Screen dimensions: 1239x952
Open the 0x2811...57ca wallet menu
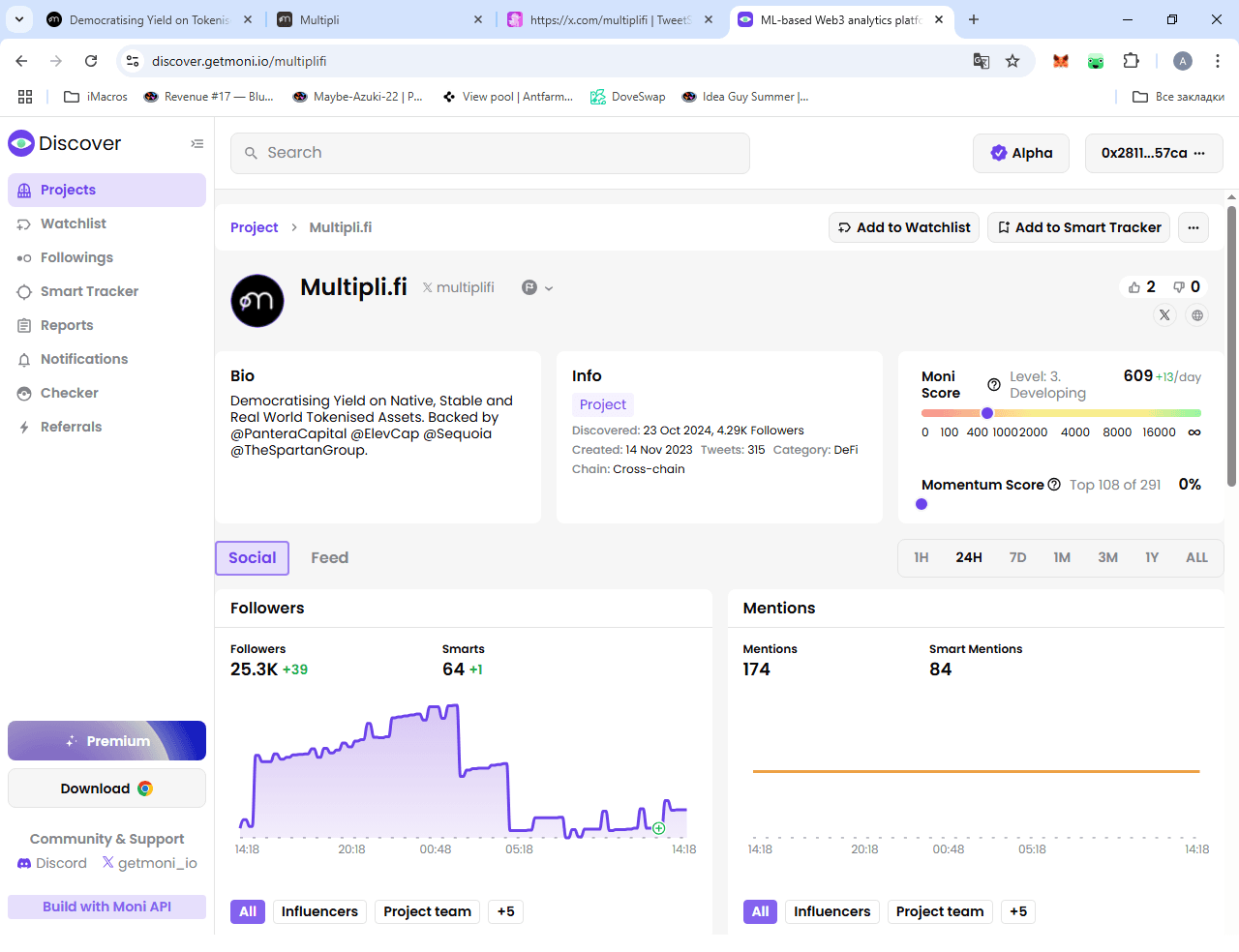click(1154, 153)
